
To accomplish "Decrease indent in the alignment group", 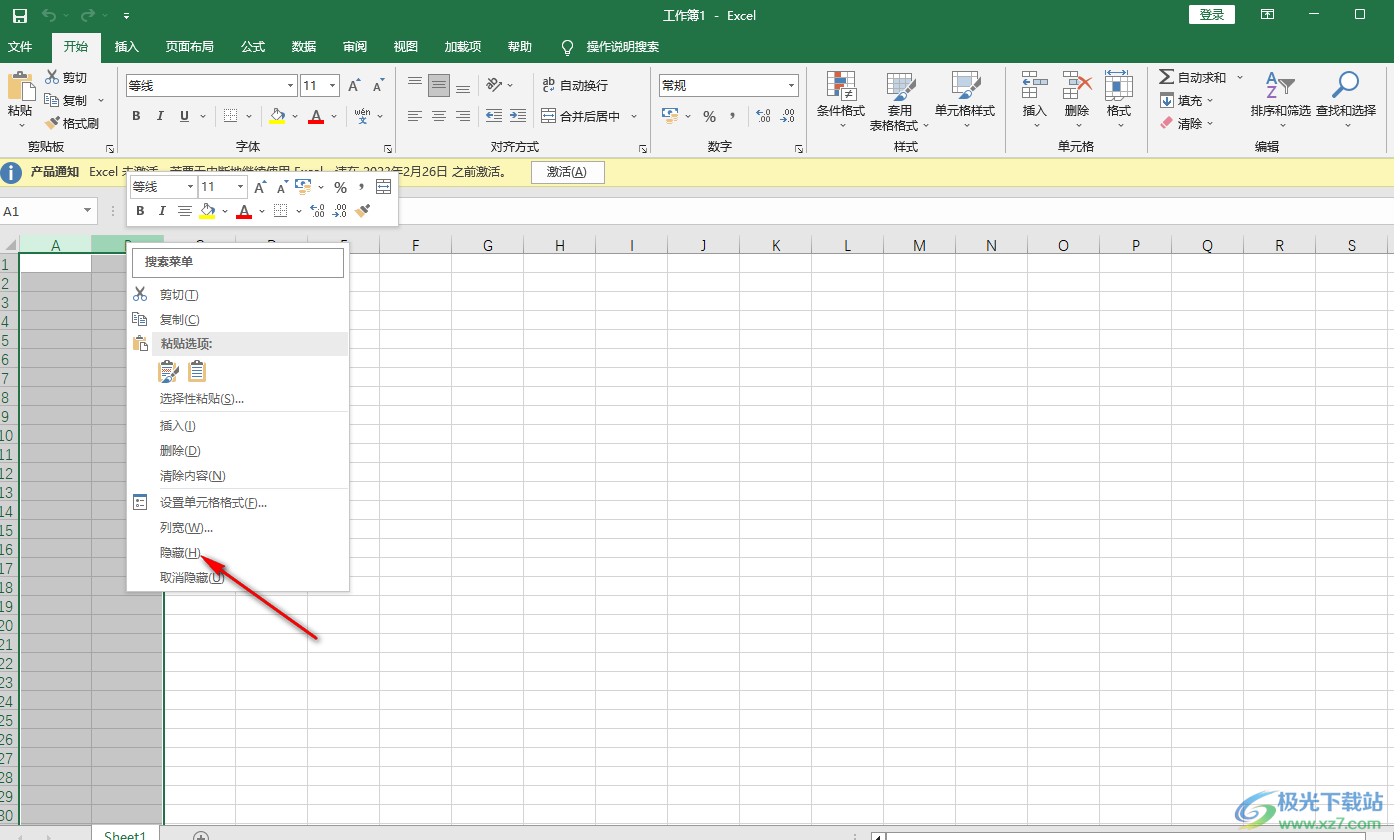I will point(493,116).
